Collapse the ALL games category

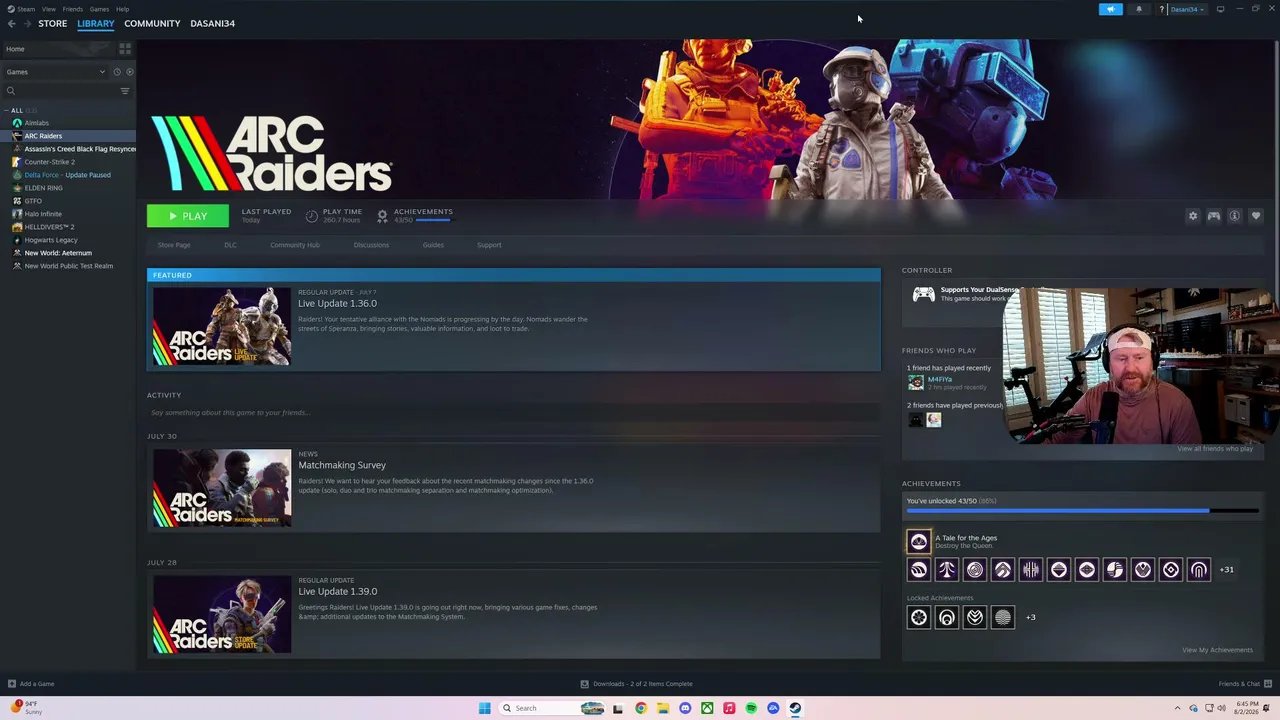pyautogui.click(x=6, y=110)
